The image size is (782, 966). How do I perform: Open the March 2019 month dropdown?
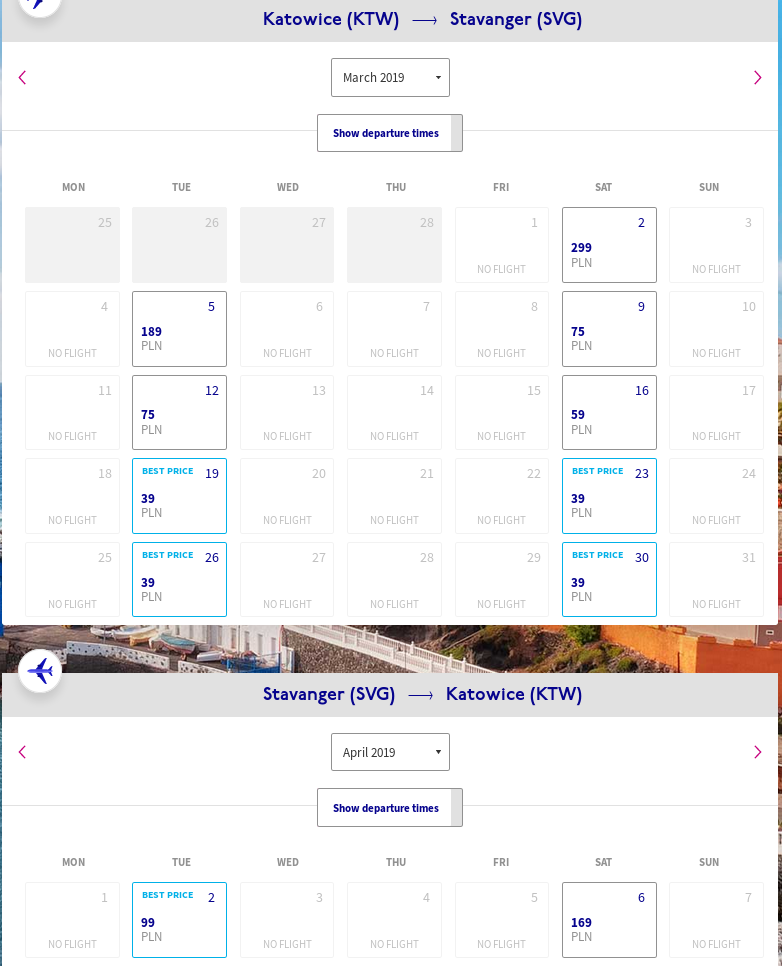(390, 78)
